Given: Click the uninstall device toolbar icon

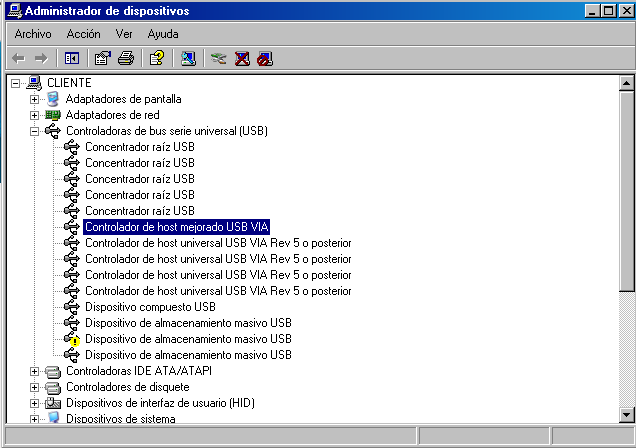Looking at the screenshot, I should point(242,59).
